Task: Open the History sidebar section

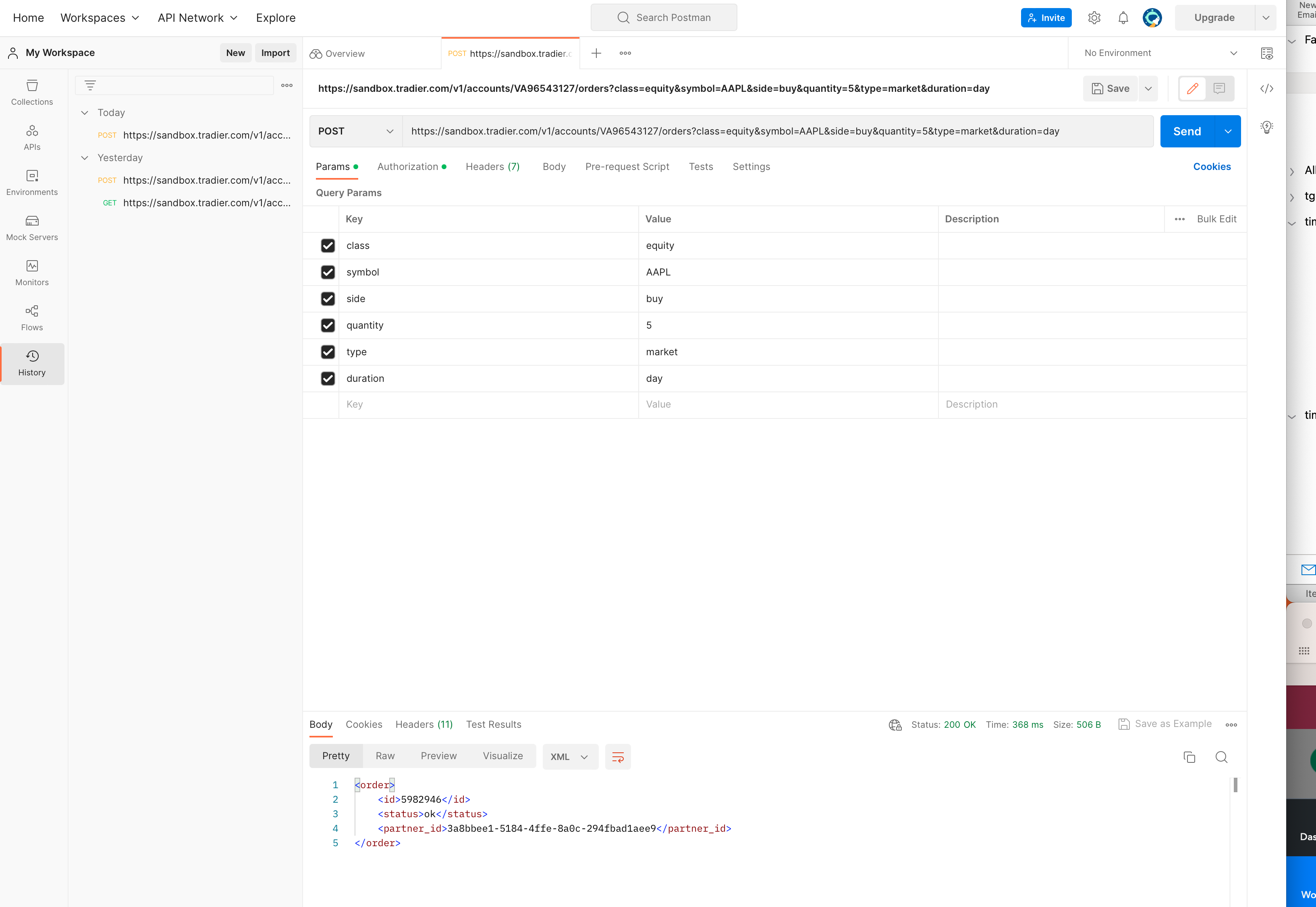Action: point(32,363)
